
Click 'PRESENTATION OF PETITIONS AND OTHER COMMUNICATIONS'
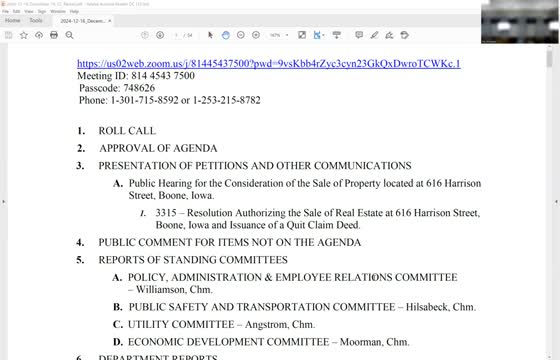coord(255,166)
